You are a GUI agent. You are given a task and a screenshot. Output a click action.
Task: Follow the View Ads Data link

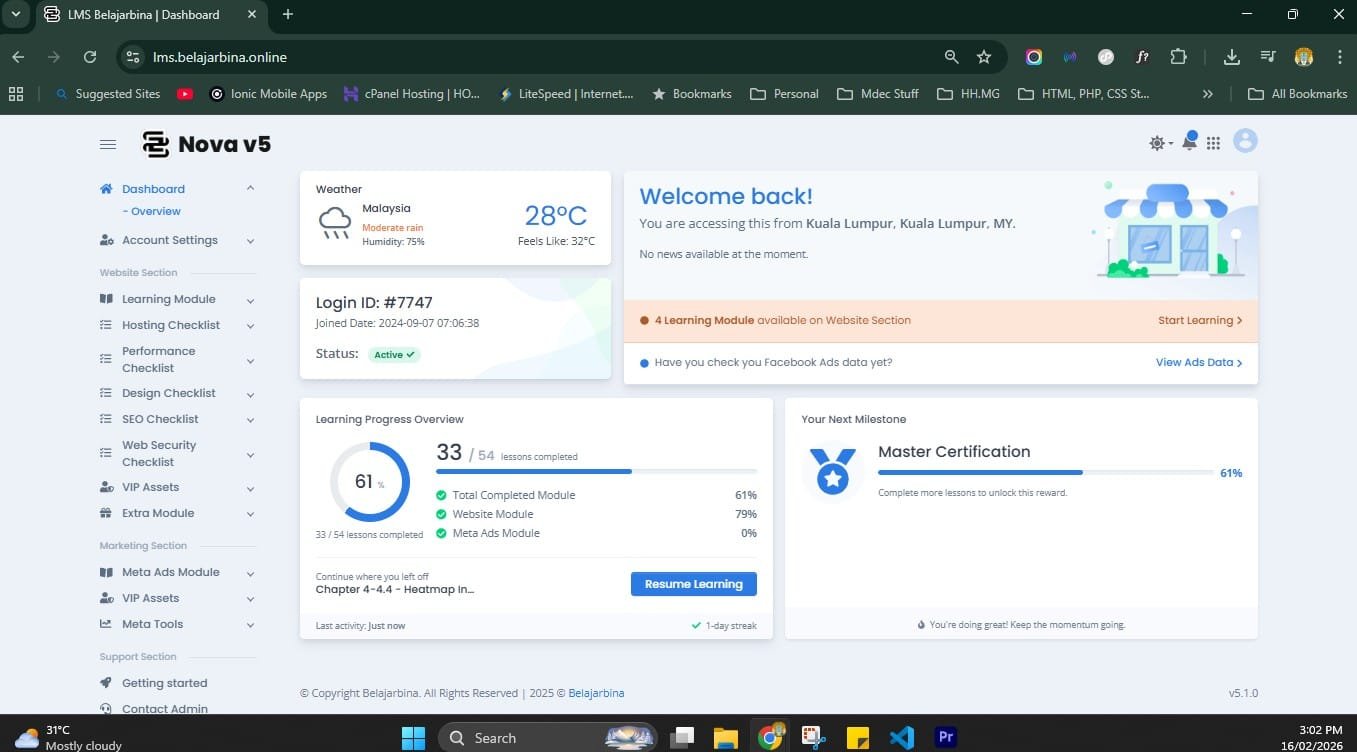(1195, 362)
